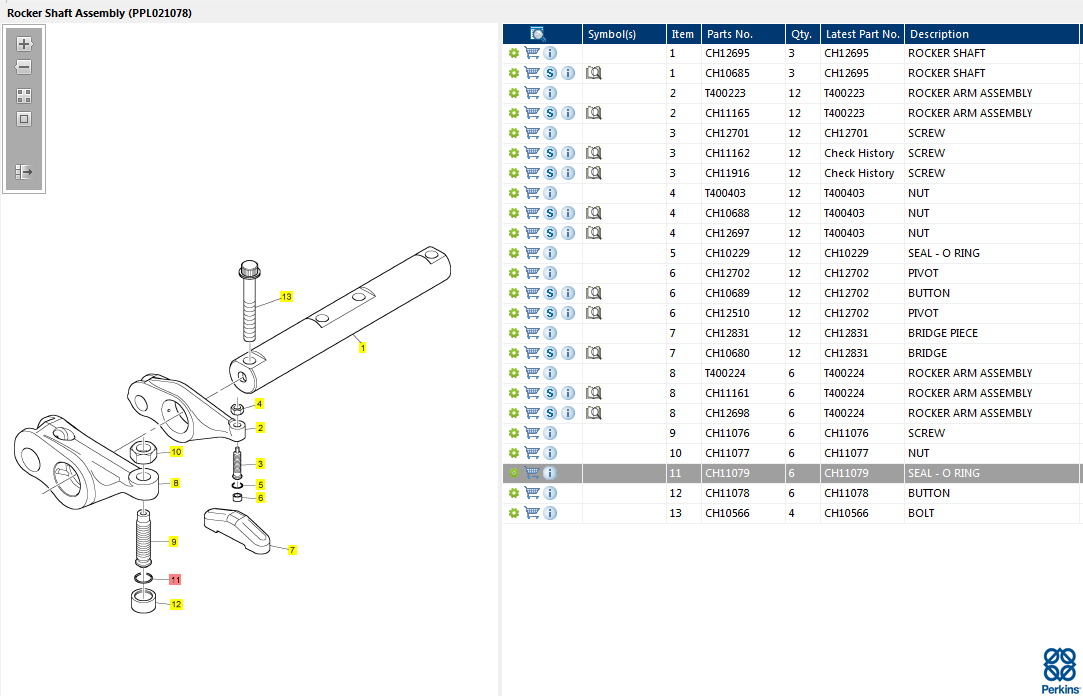The image size is (1083, 696).
Task: Click the search icon in the table header
Action: point(538,34)
